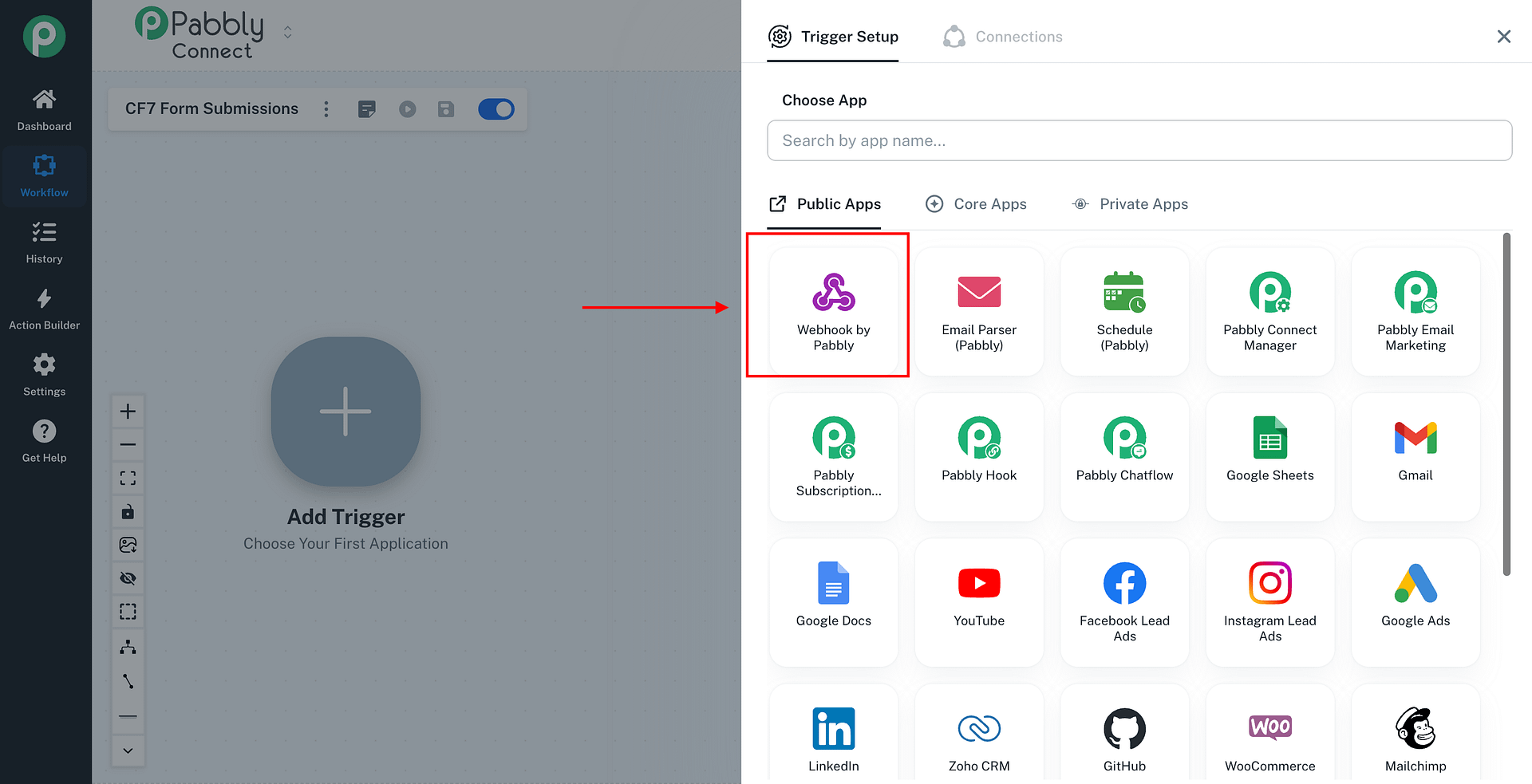
Task: Switch to Connections tab
Action: click(1002, 37)
